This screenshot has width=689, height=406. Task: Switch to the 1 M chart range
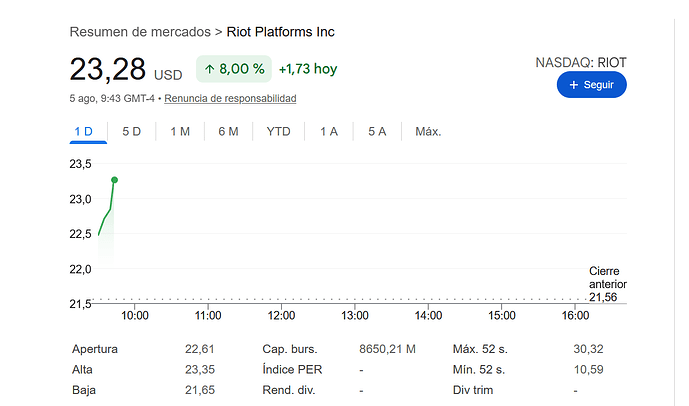[180, 131]
